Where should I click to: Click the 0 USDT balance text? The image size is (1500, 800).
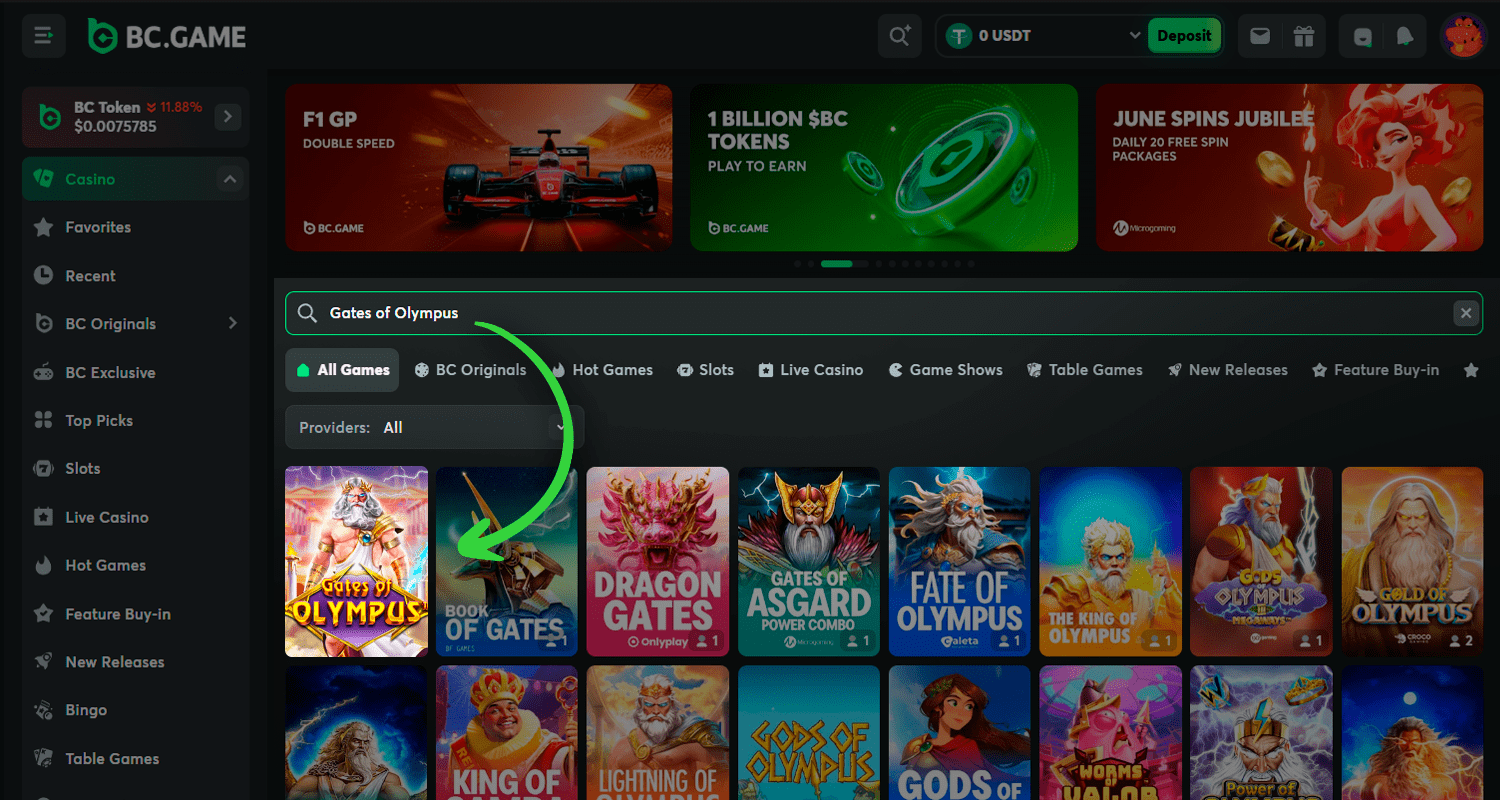point(1005,36)
